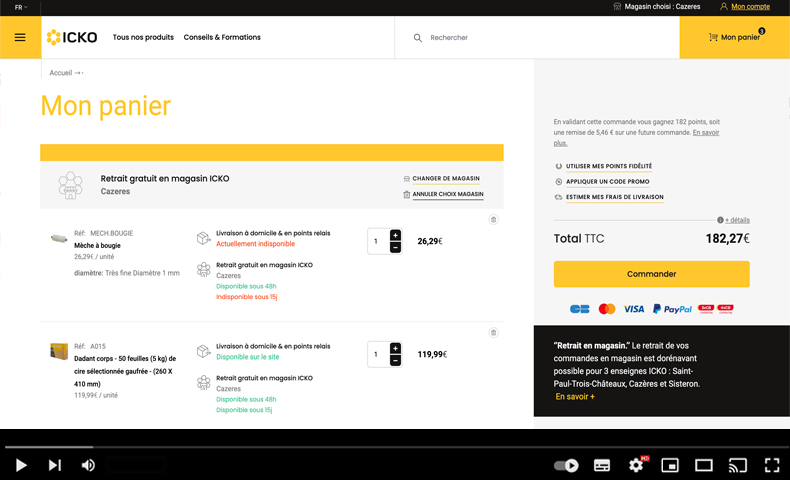
Task: Click the Mastercard payment logo
Action: point(607,309)
